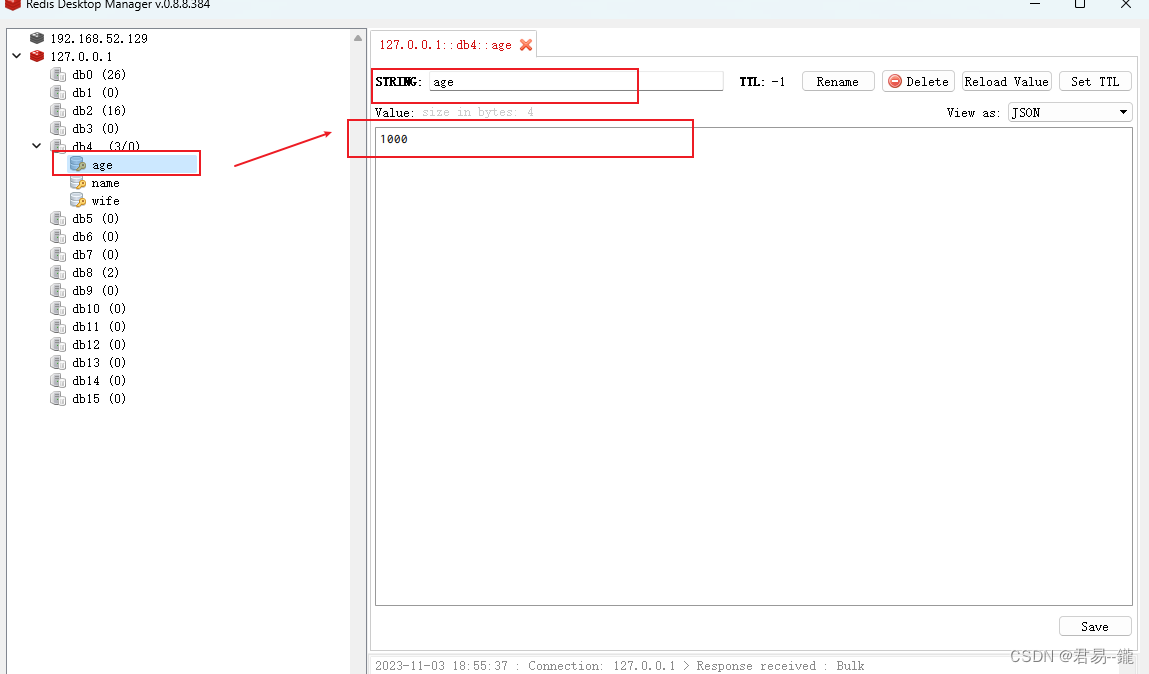Viewport: 1149px width, 674px height.
Task: Delete the age key
Action: [918, 81]
